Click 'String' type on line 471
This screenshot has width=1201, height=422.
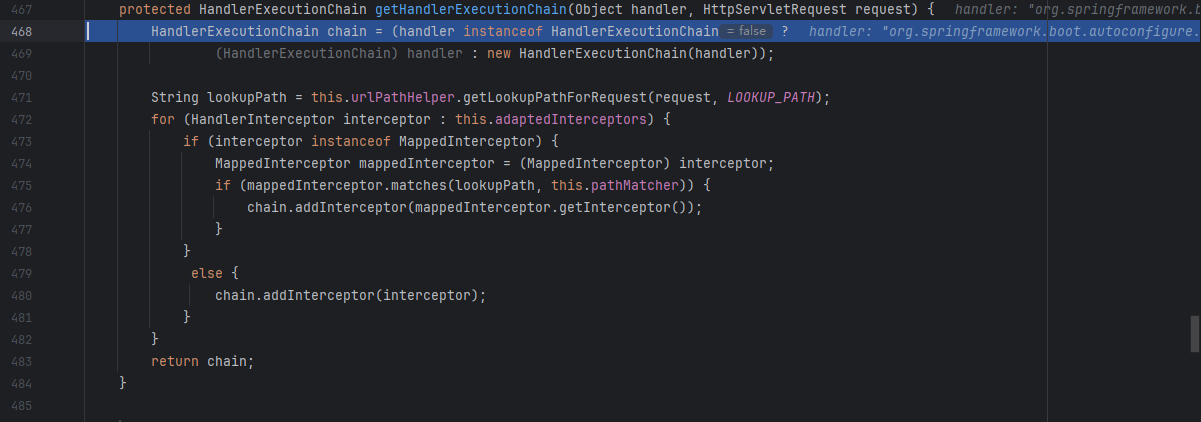tap(175, 97)
